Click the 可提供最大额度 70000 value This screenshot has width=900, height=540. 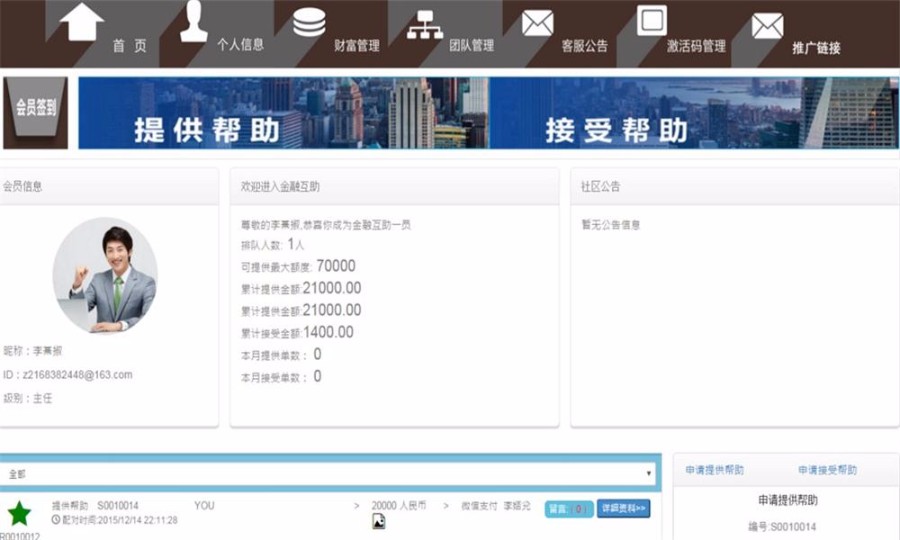pyautogui.click(x=336, y=266)
